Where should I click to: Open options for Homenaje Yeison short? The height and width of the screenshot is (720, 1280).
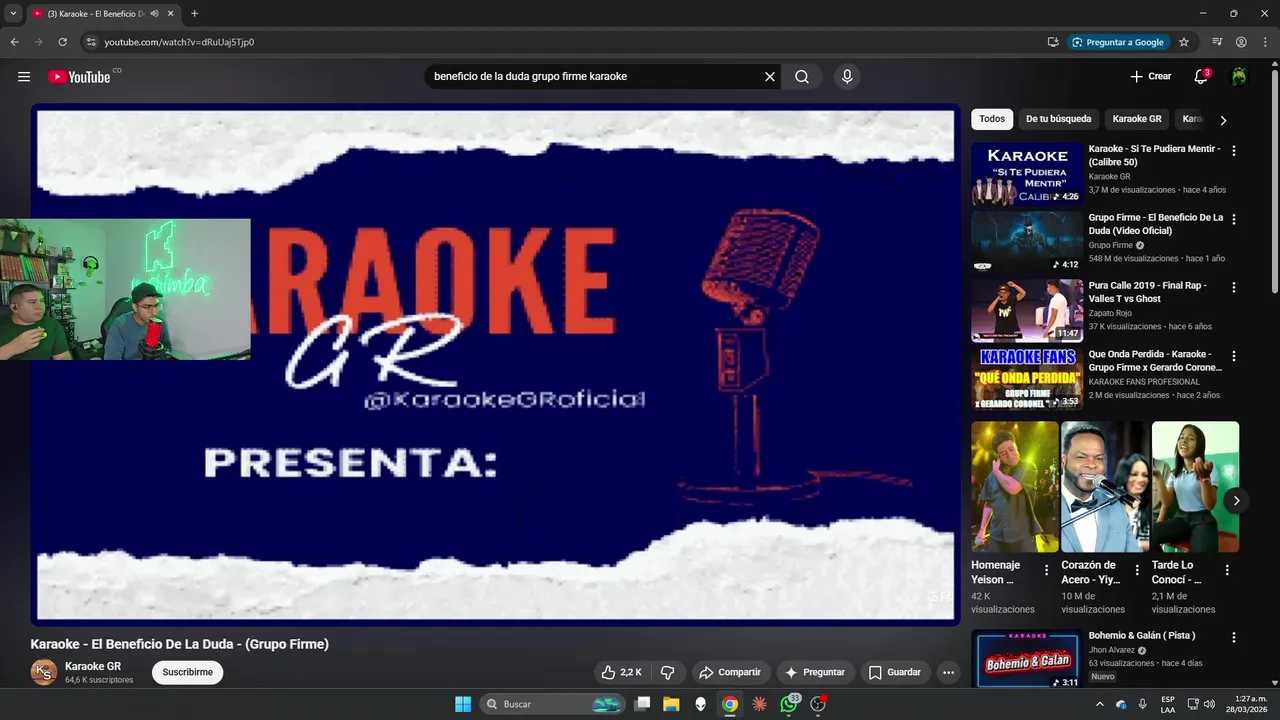point(1047,570)
